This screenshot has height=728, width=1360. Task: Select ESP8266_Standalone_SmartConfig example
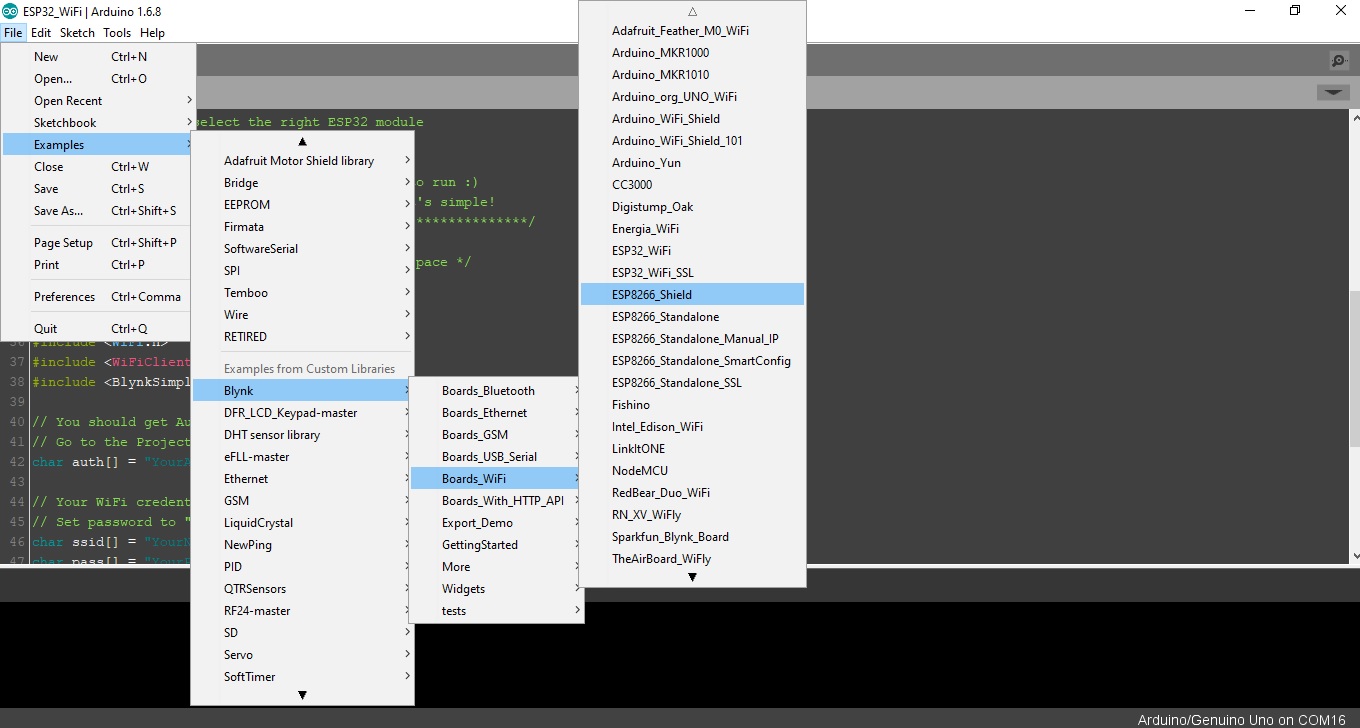[x=692, y=361]
